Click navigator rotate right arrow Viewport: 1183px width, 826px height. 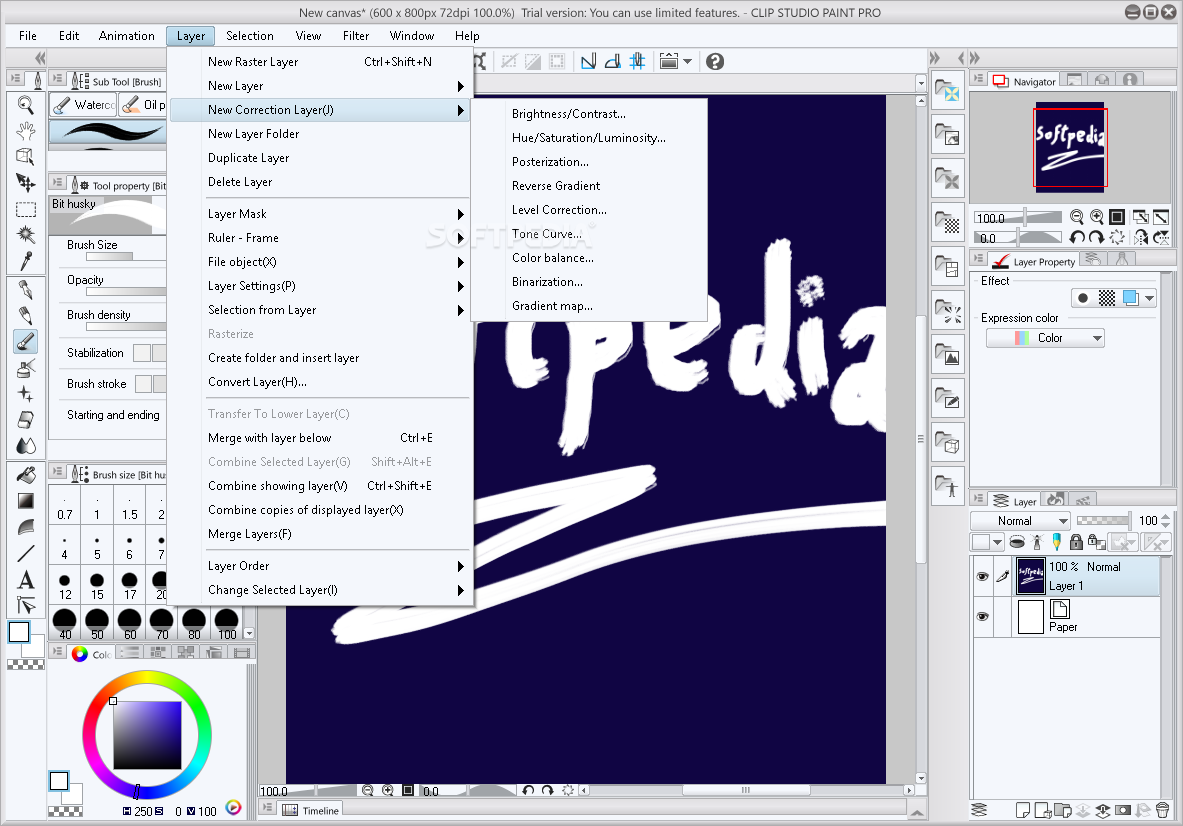1096,238
